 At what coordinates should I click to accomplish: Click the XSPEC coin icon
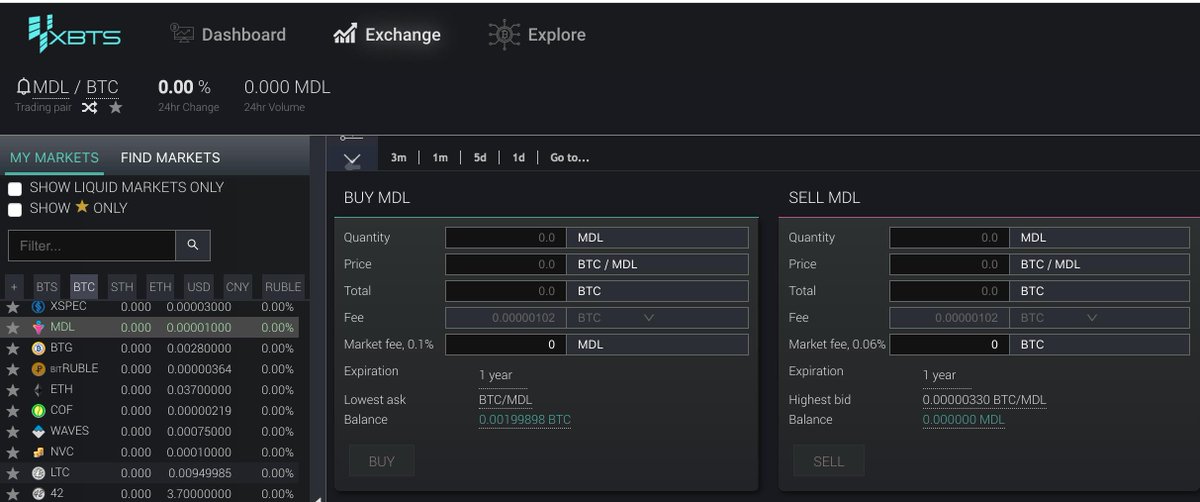pos(39,307)
